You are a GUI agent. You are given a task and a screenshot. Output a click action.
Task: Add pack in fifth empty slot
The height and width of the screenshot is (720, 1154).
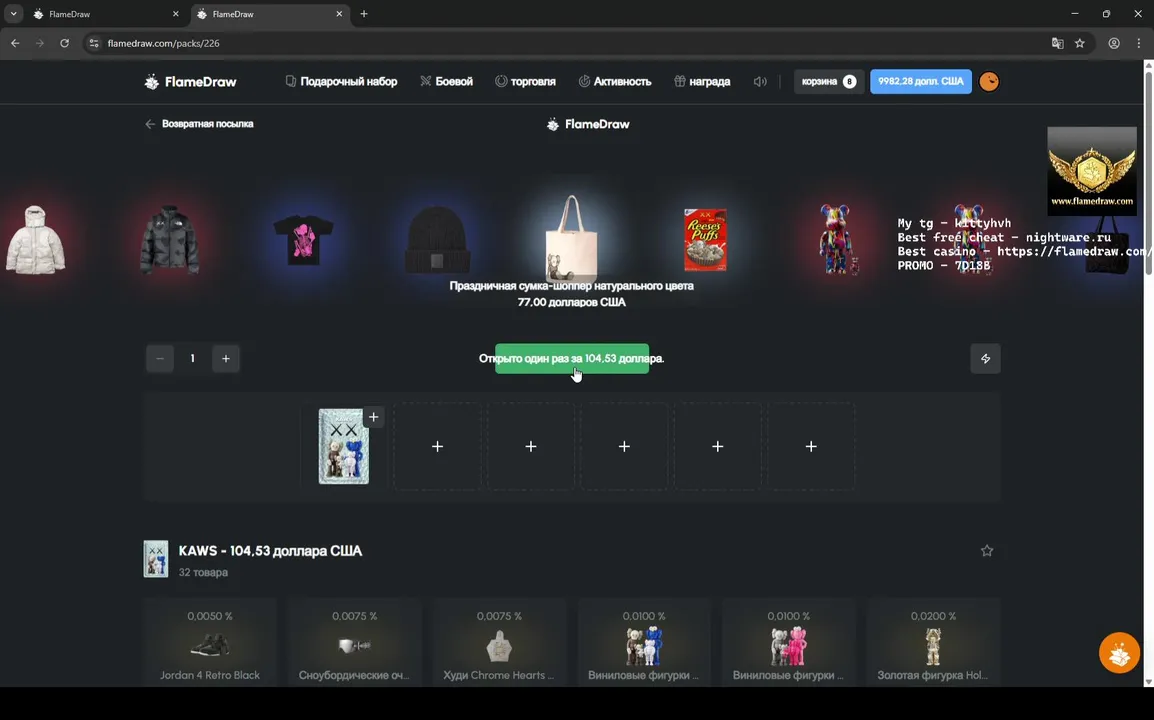pyautogui.click(x=718, y=446)
